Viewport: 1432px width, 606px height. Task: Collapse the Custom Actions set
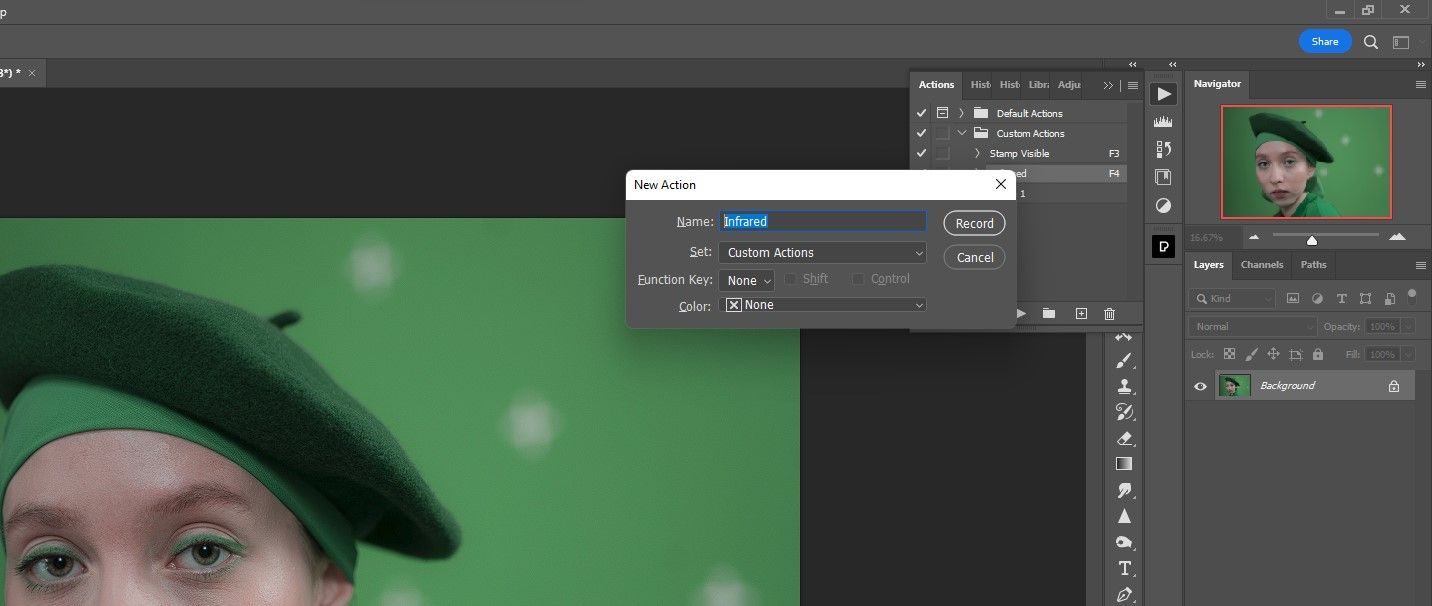[x=961, y=133]
